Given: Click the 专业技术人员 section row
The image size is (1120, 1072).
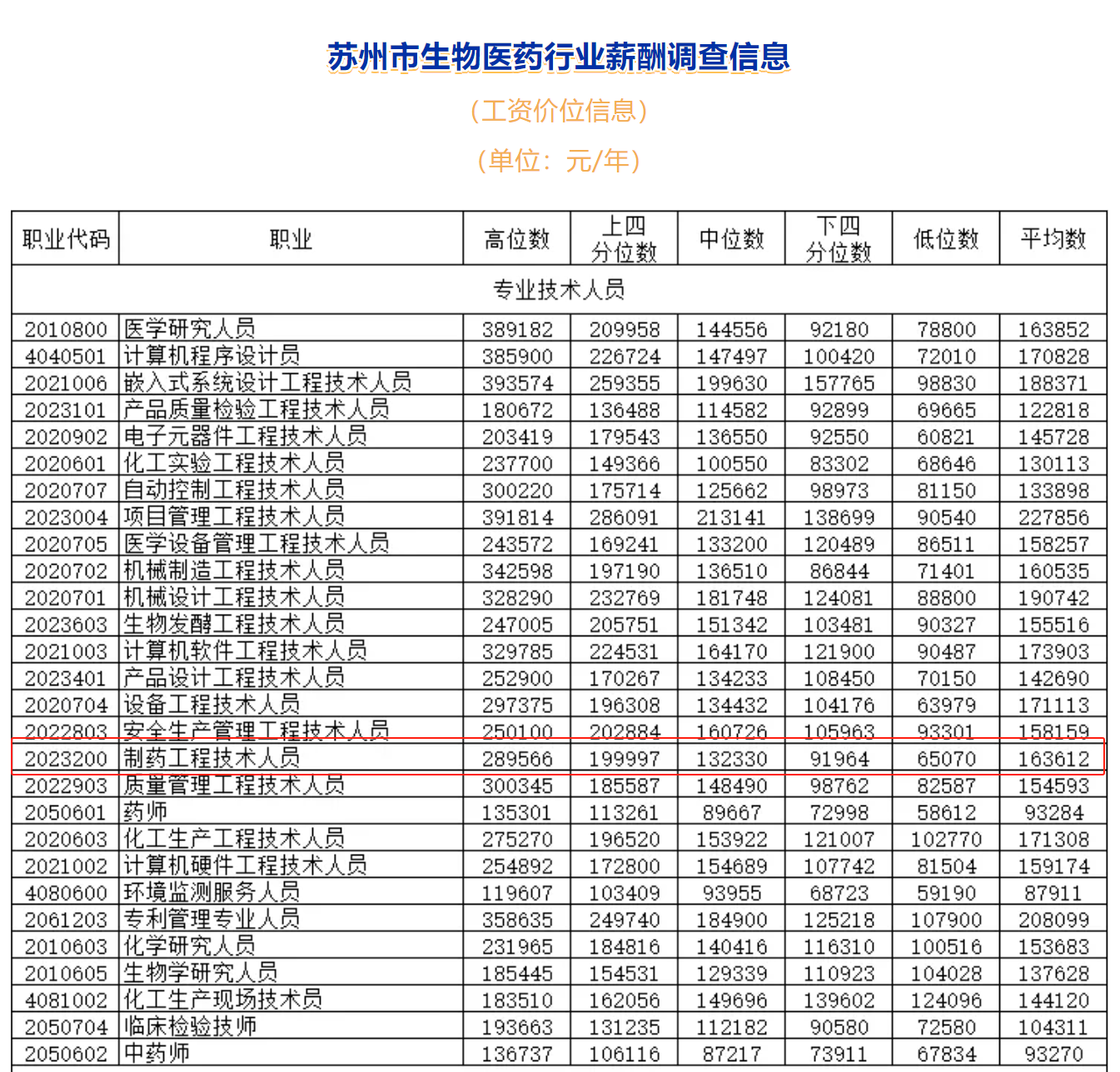Looking at the screenshot, I should 559,290.
